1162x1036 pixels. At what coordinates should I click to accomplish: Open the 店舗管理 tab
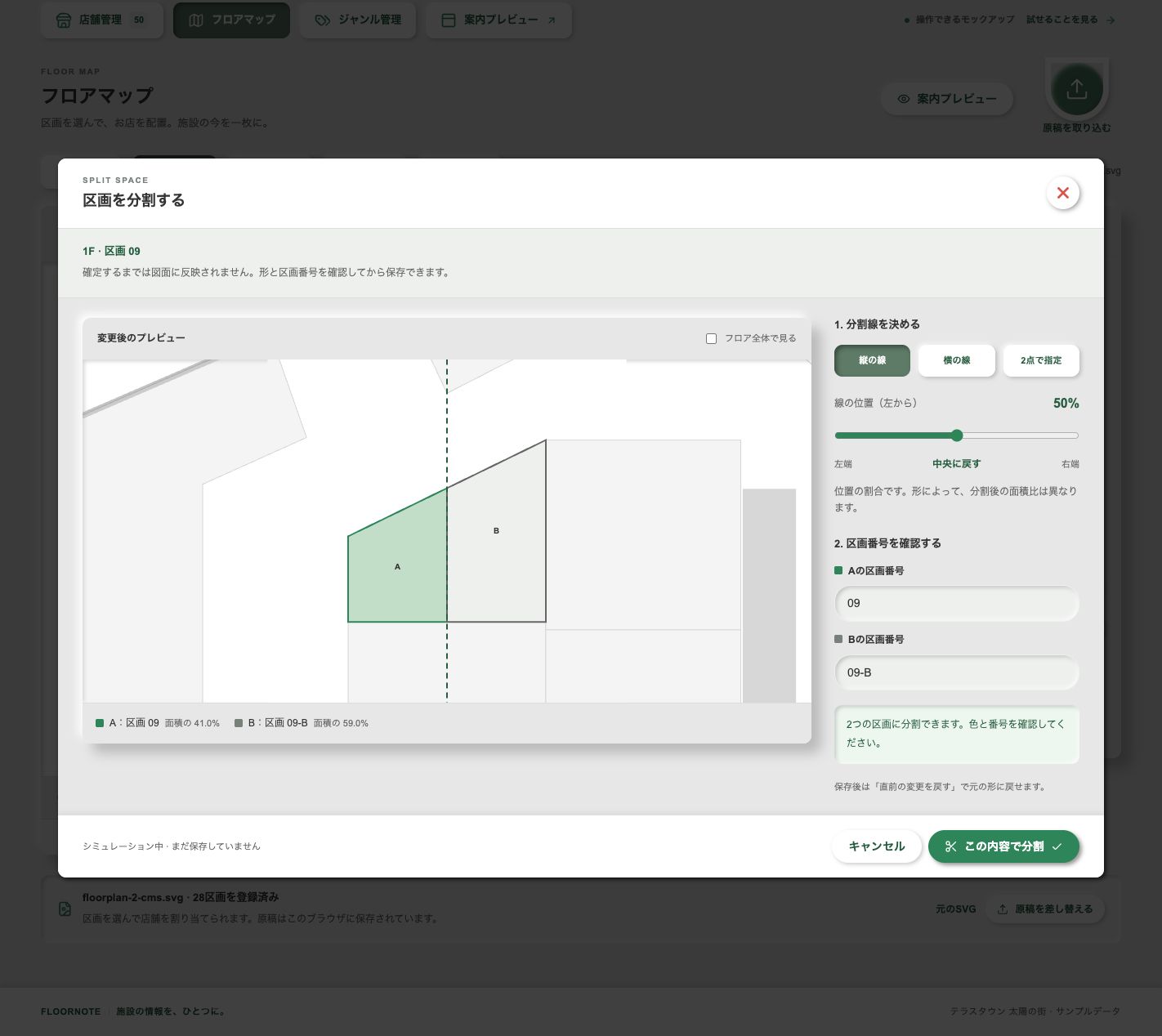point(101,20)
